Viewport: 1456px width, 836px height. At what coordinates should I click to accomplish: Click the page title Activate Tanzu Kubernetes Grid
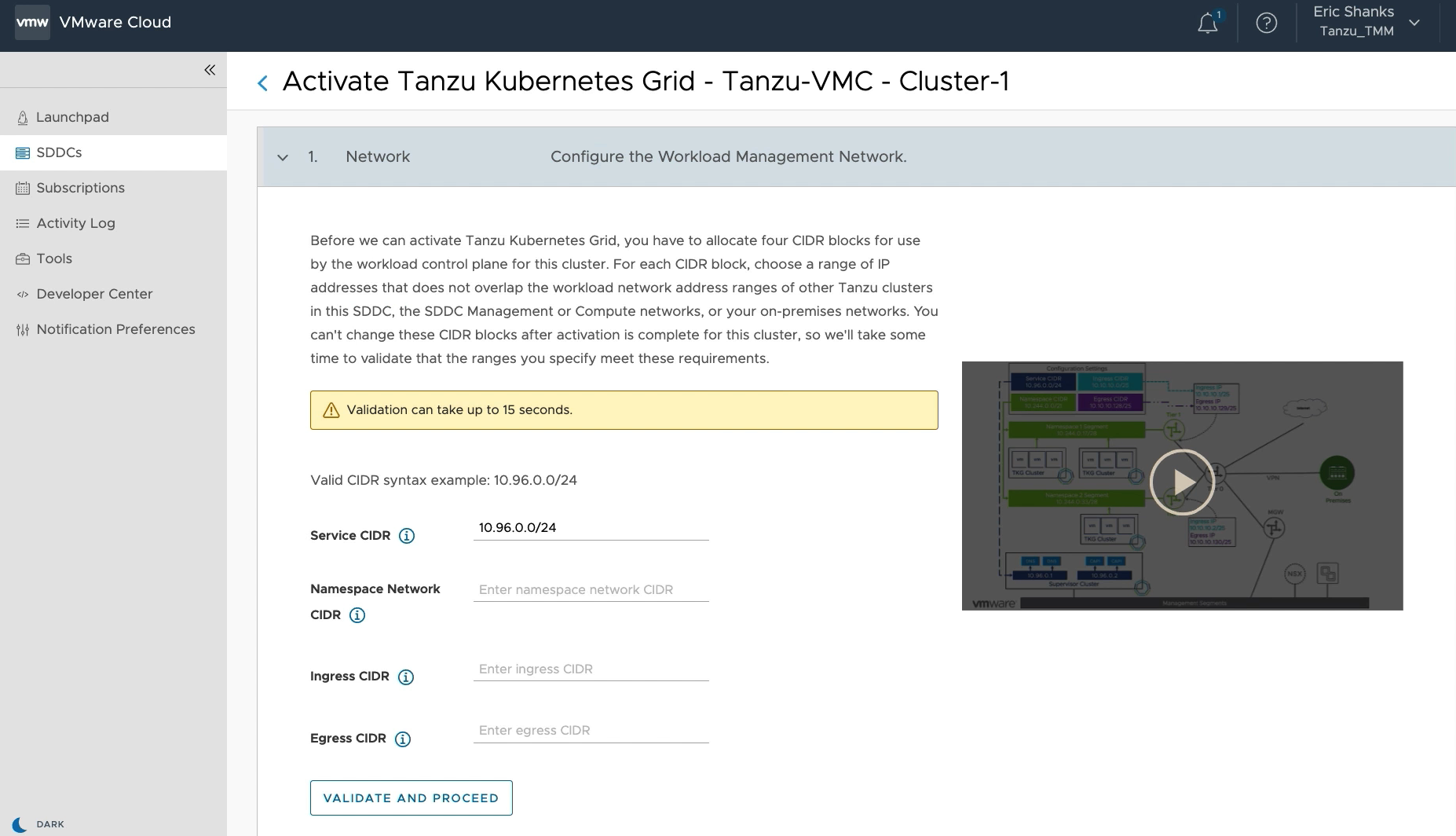[646, 82]
